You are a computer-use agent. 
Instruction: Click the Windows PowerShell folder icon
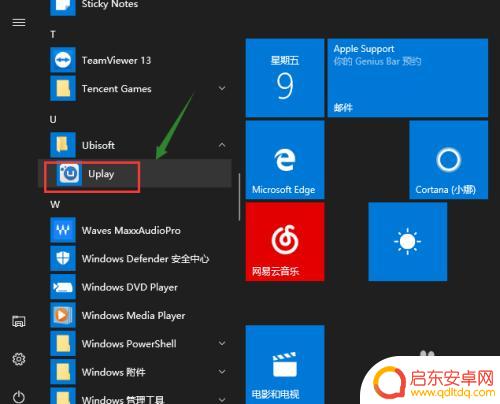pos(63,344)
